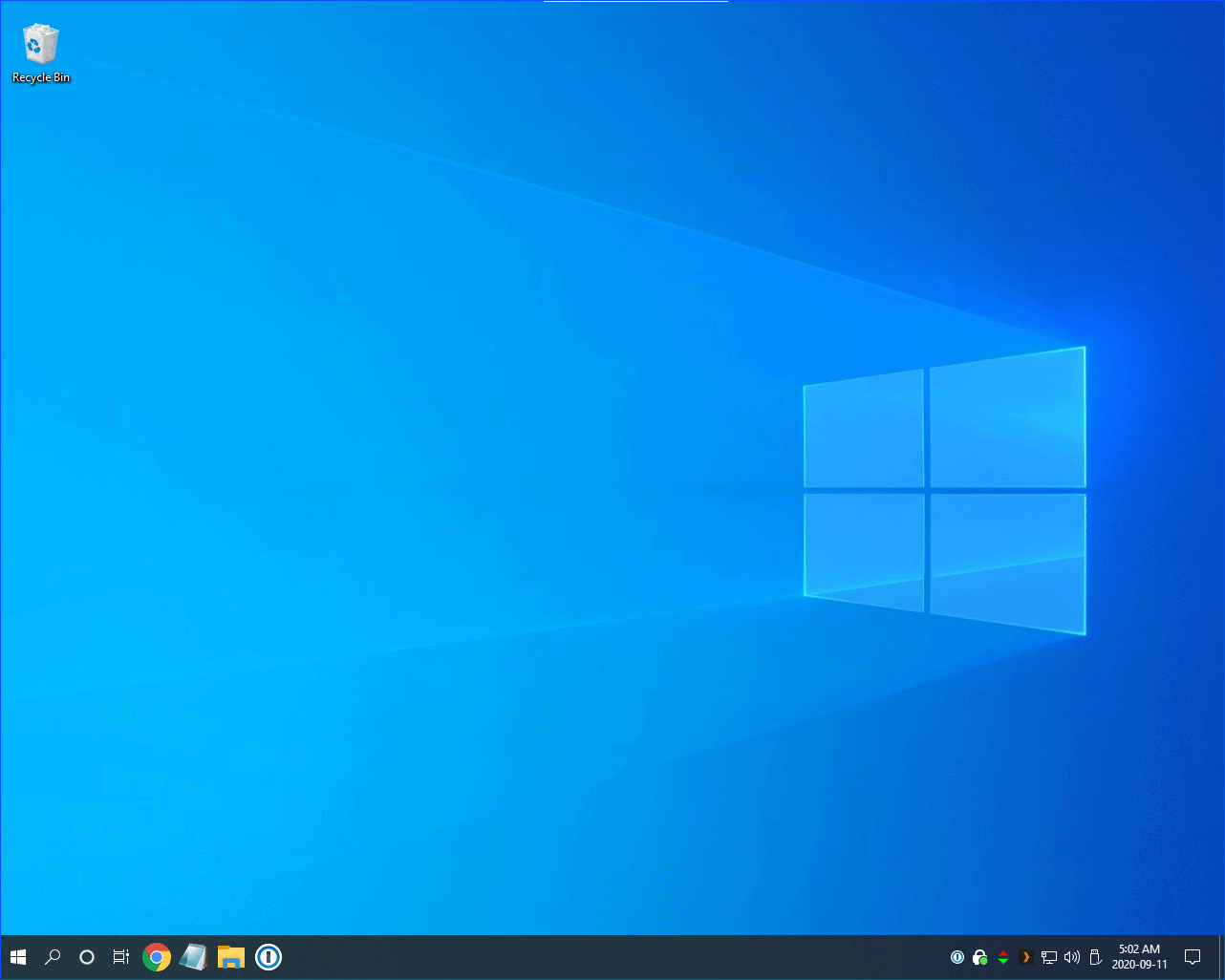Open 1Password from the pinned taskbar icons
1225x980 pixels.
269,957
